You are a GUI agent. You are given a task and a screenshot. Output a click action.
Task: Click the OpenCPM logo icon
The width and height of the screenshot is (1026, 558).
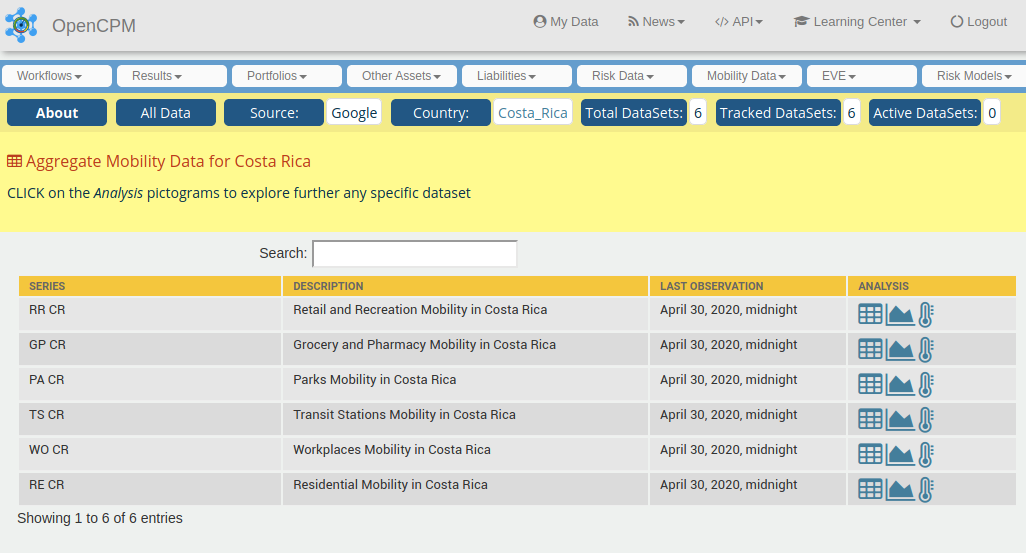[21, 24]
